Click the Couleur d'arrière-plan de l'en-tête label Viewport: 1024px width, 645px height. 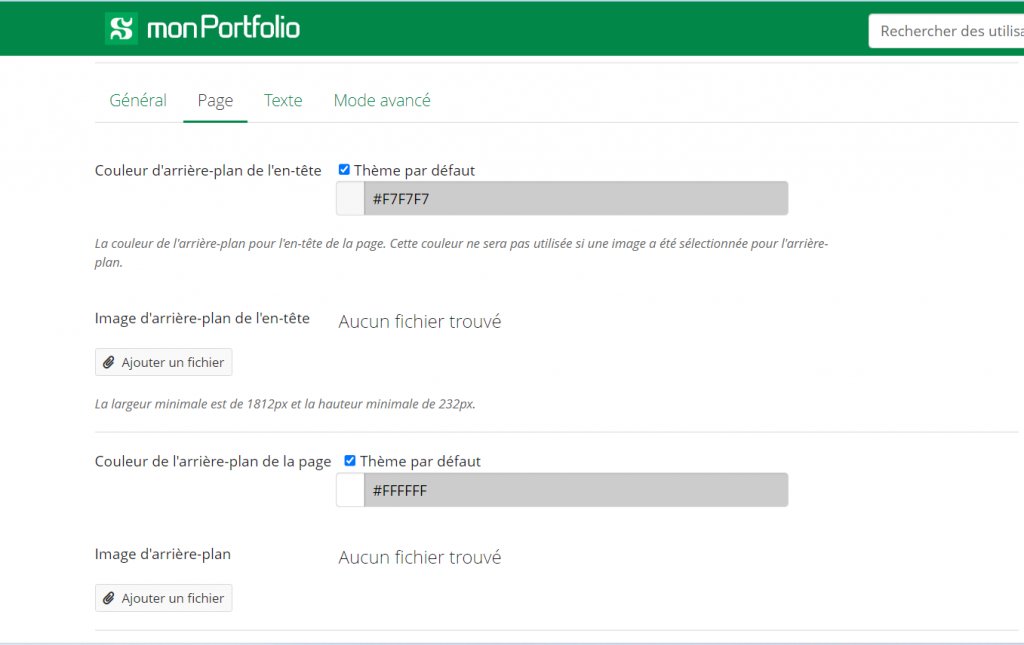208,171
